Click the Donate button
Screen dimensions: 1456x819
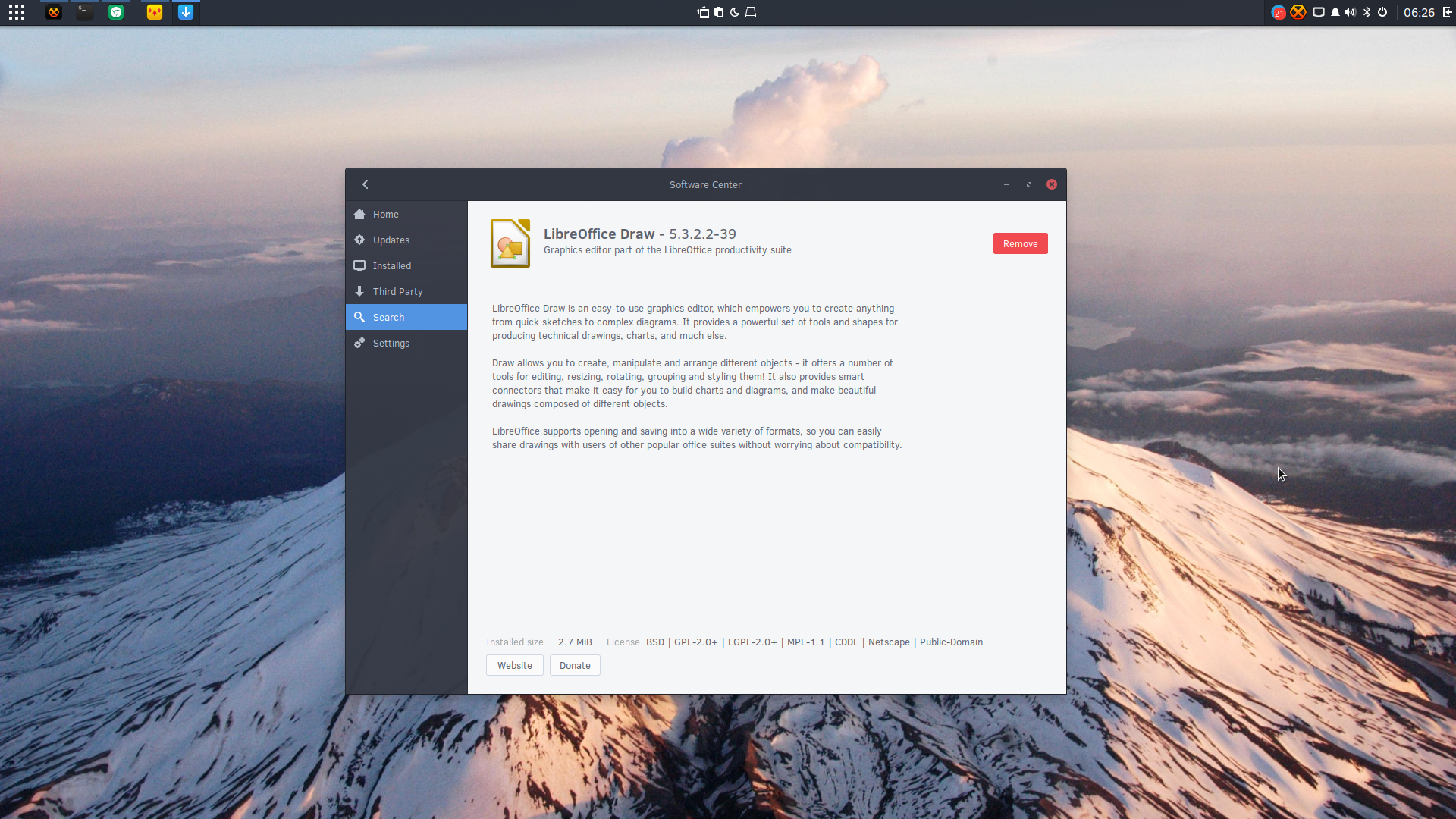tap(575, 665)
